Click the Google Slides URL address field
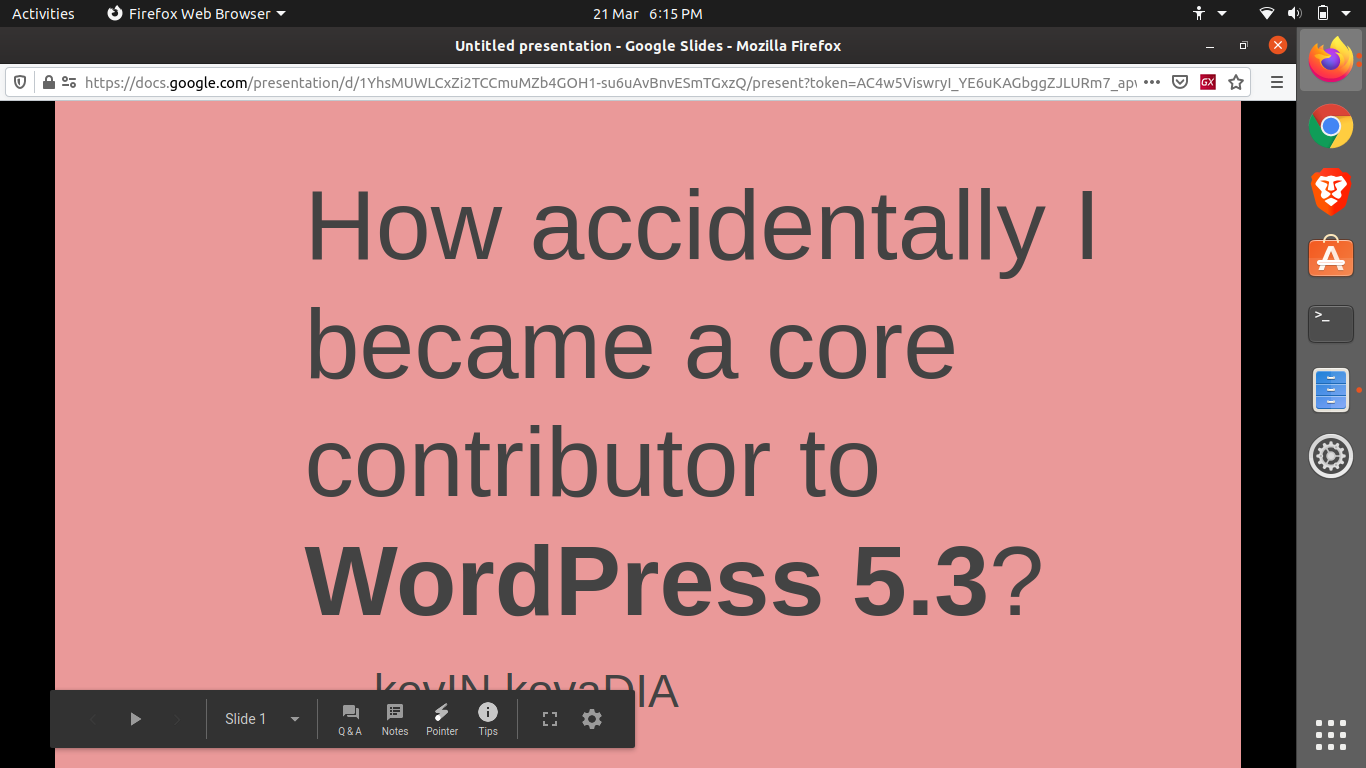The image size is (1366, 768). tap(610, 82)
